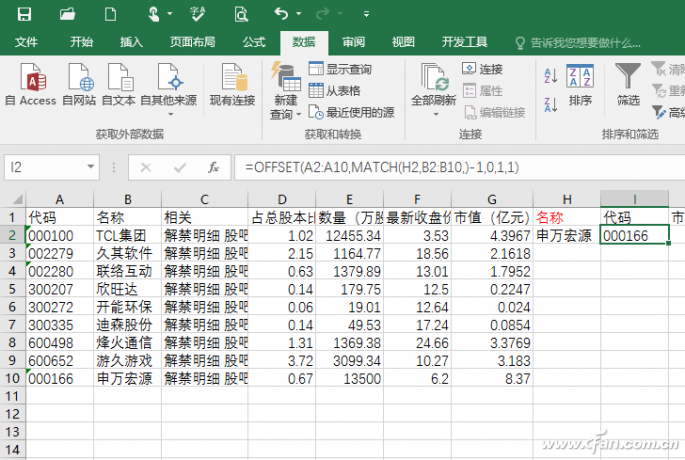Select column H header
The image size is (685, 460).
pos(567,200)
